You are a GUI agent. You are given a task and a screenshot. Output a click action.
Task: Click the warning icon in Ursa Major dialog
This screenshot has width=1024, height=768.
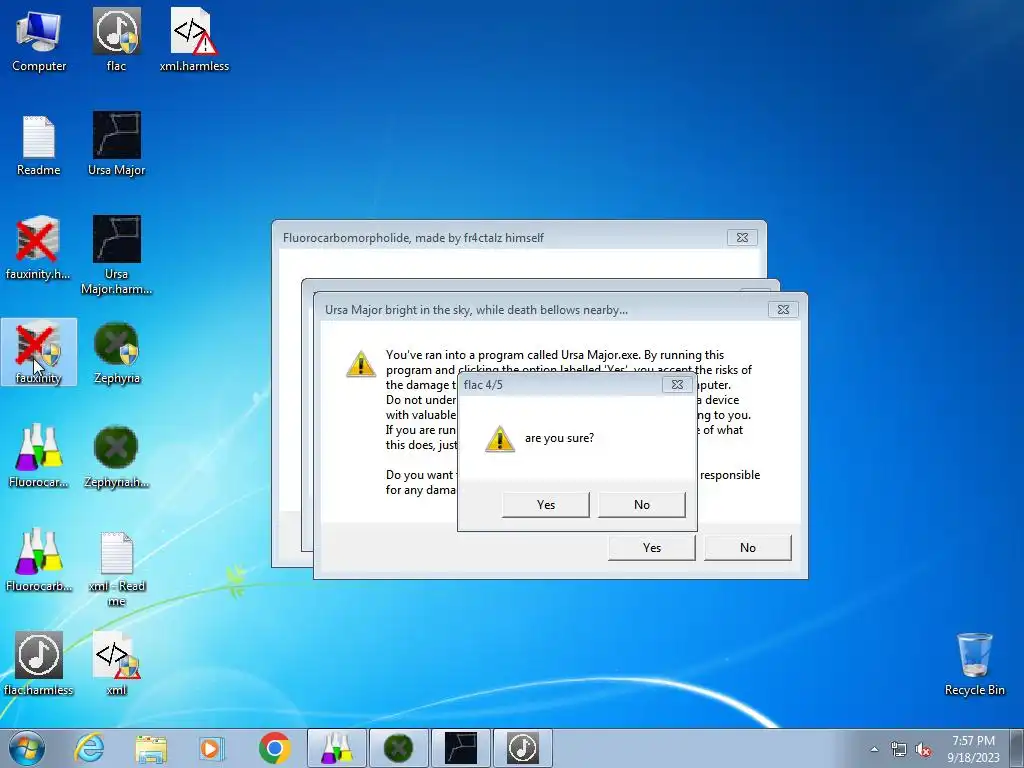[x=361, y=364]
